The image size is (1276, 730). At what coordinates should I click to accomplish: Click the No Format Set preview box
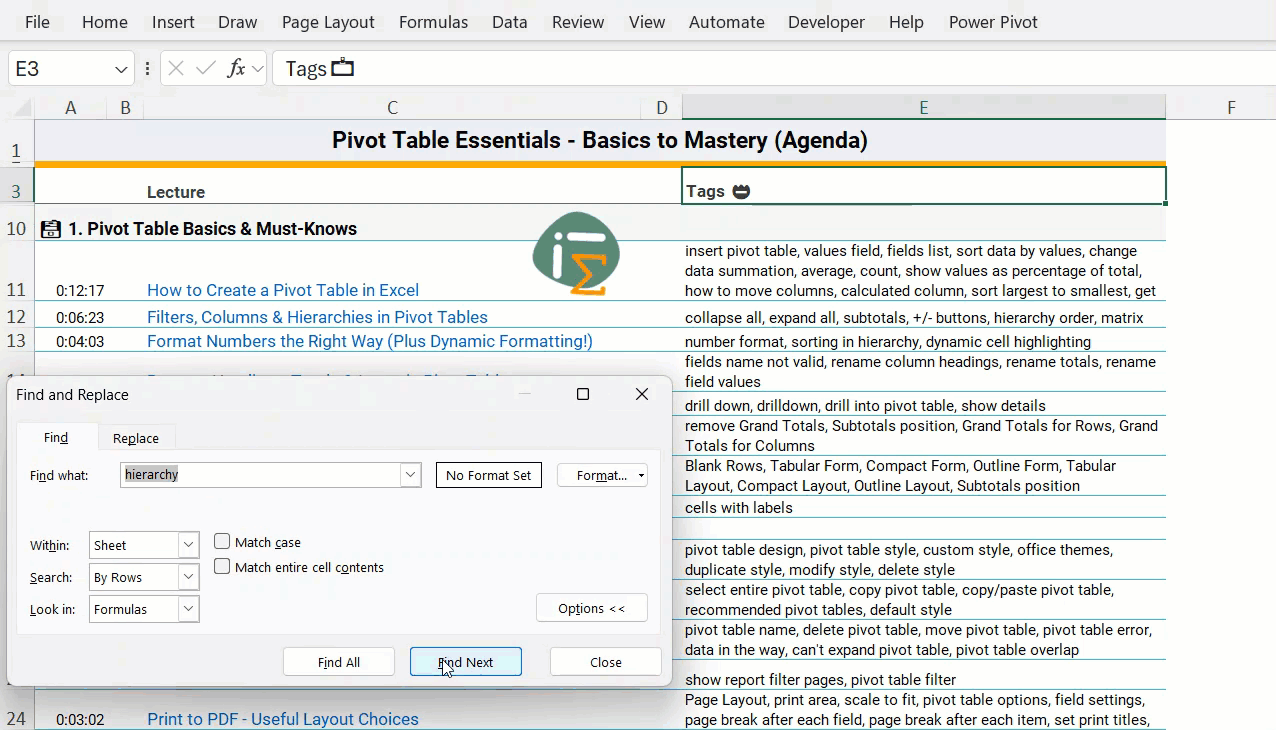click(489, 475)
